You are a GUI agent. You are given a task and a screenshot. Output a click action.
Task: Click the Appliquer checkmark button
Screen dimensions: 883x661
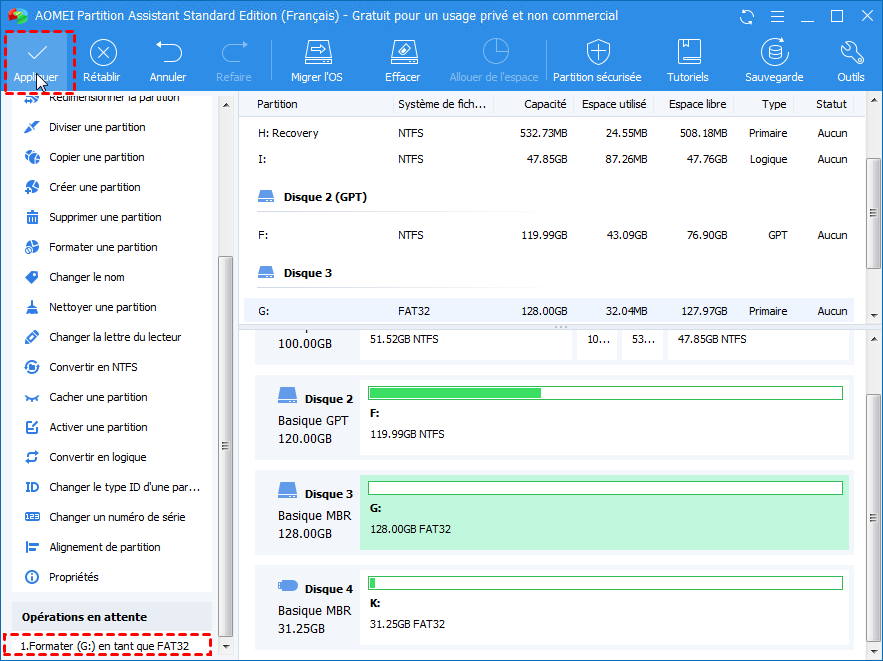pyautogui.click(x=37, y=61)
